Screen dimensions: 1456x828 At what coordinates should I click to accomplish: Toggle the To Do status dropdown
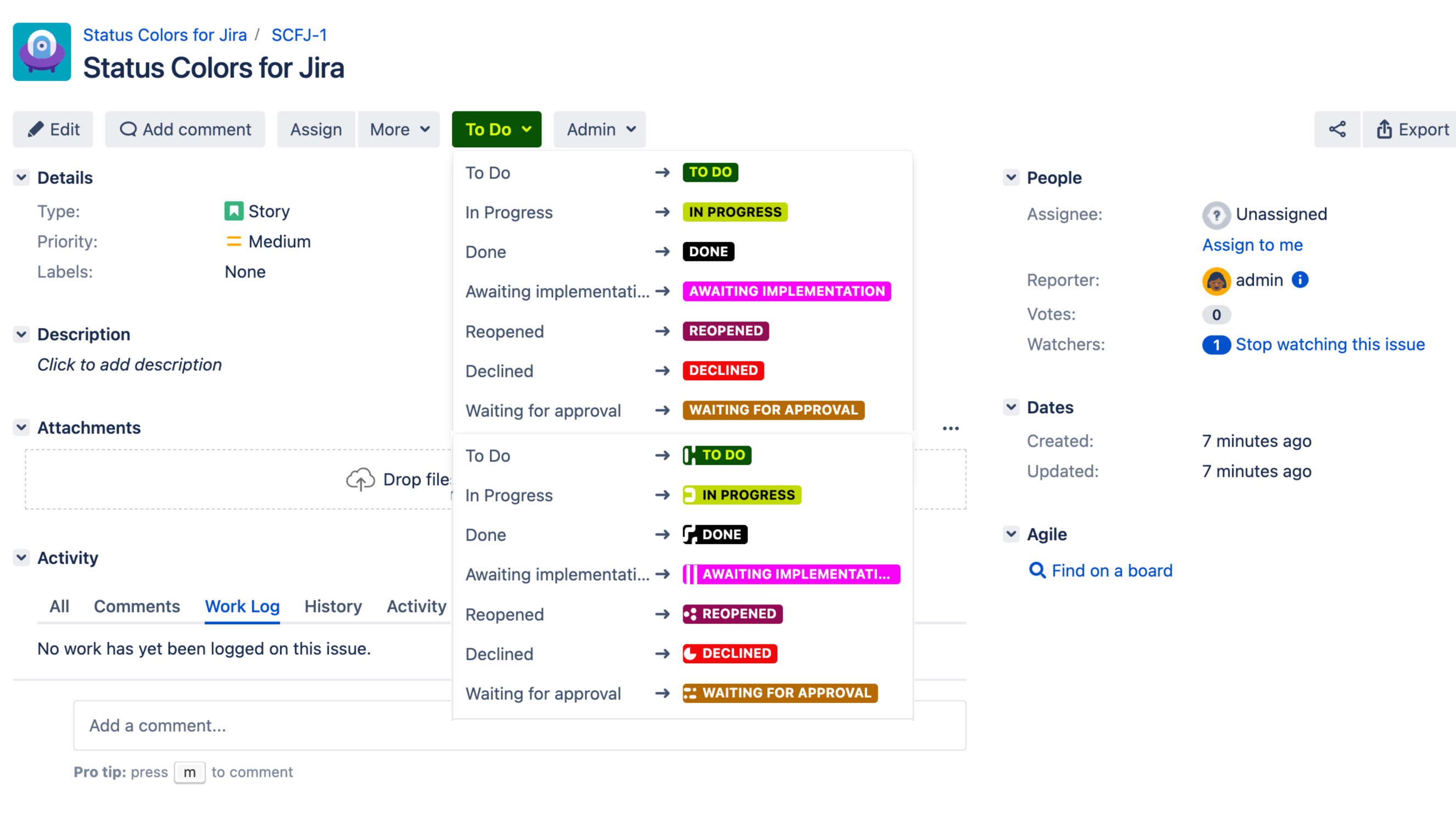click(496, 130)
